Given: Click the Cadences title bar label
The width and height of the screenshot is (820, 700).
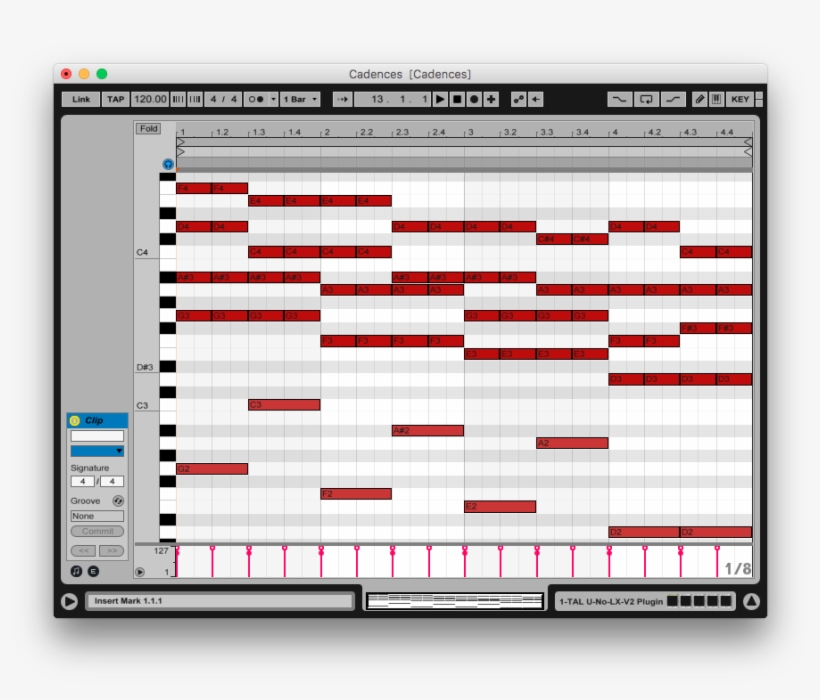Looking at the screenshot, I should tap(410, 74).
